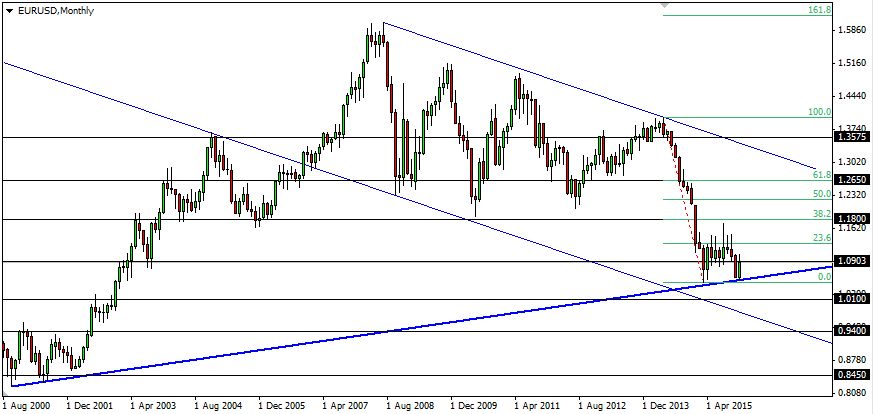
Task: Select the 50.0 Fibonacci retracement label
Action: coord(822,194)
